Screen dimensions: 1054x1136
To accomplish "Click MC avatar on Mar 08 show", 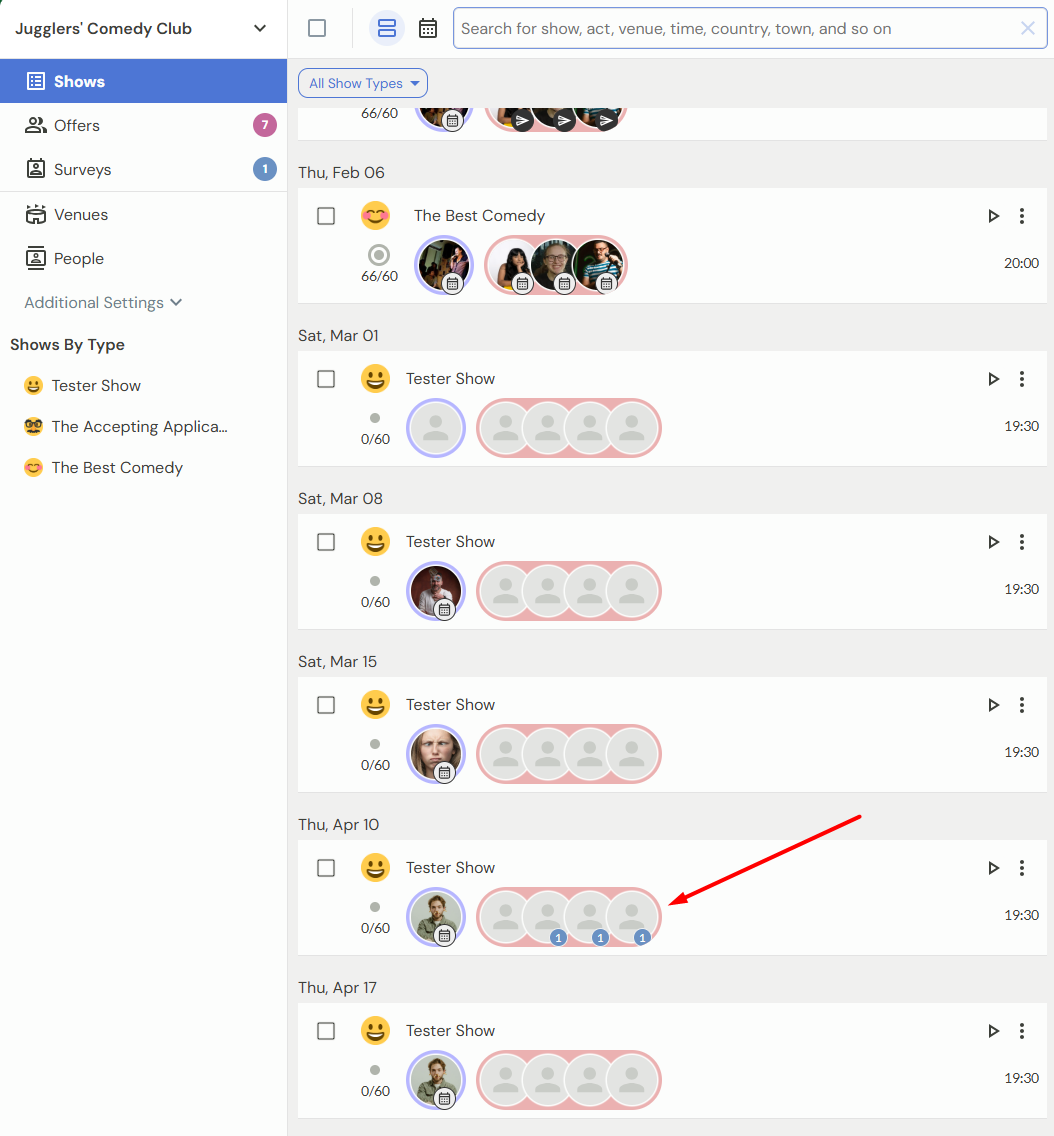I will click(x=435, y=591).
